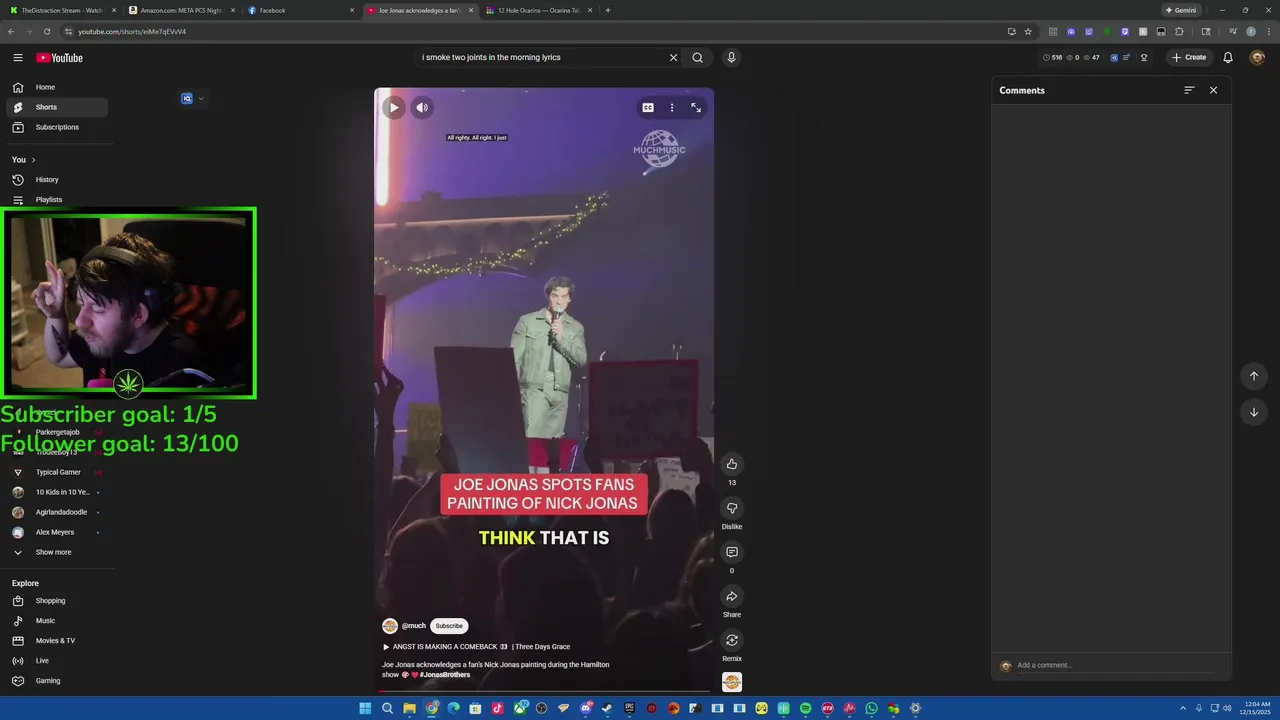The height and width of the screenshot is (720, 1280).
Task: Open the Alex Meyers subscription
Action: pyautogui.click(x=57, y=532)
